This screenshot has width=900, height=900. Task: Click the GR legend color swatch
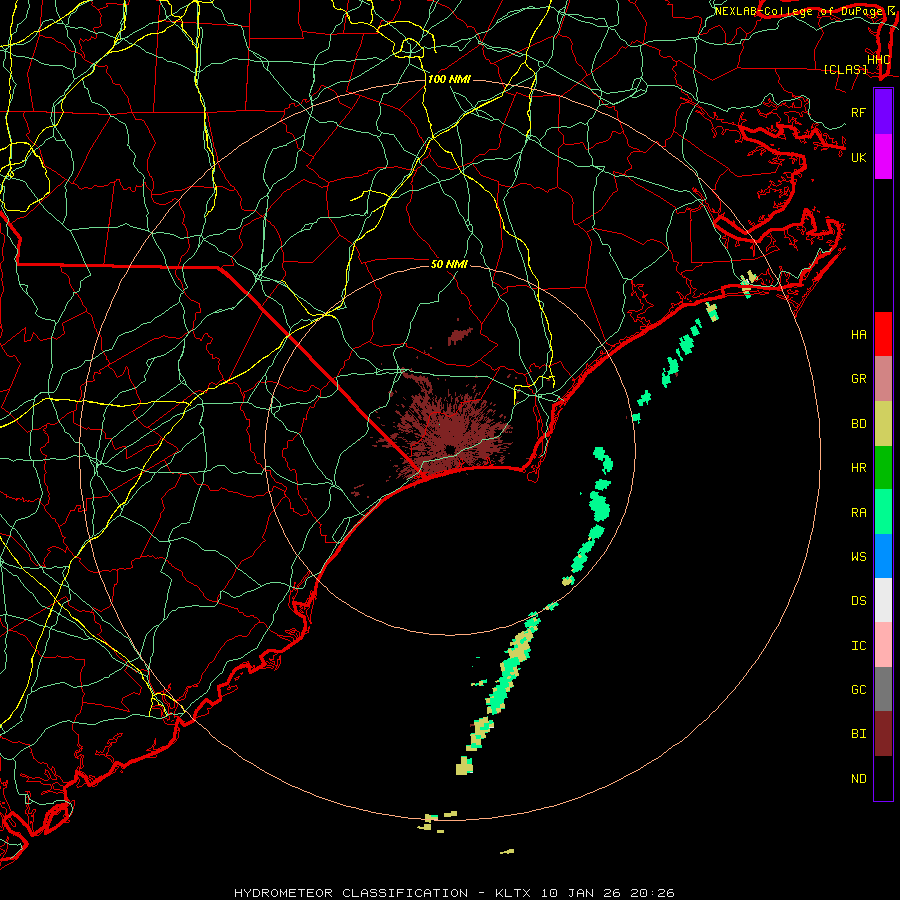tap(883, 378)
